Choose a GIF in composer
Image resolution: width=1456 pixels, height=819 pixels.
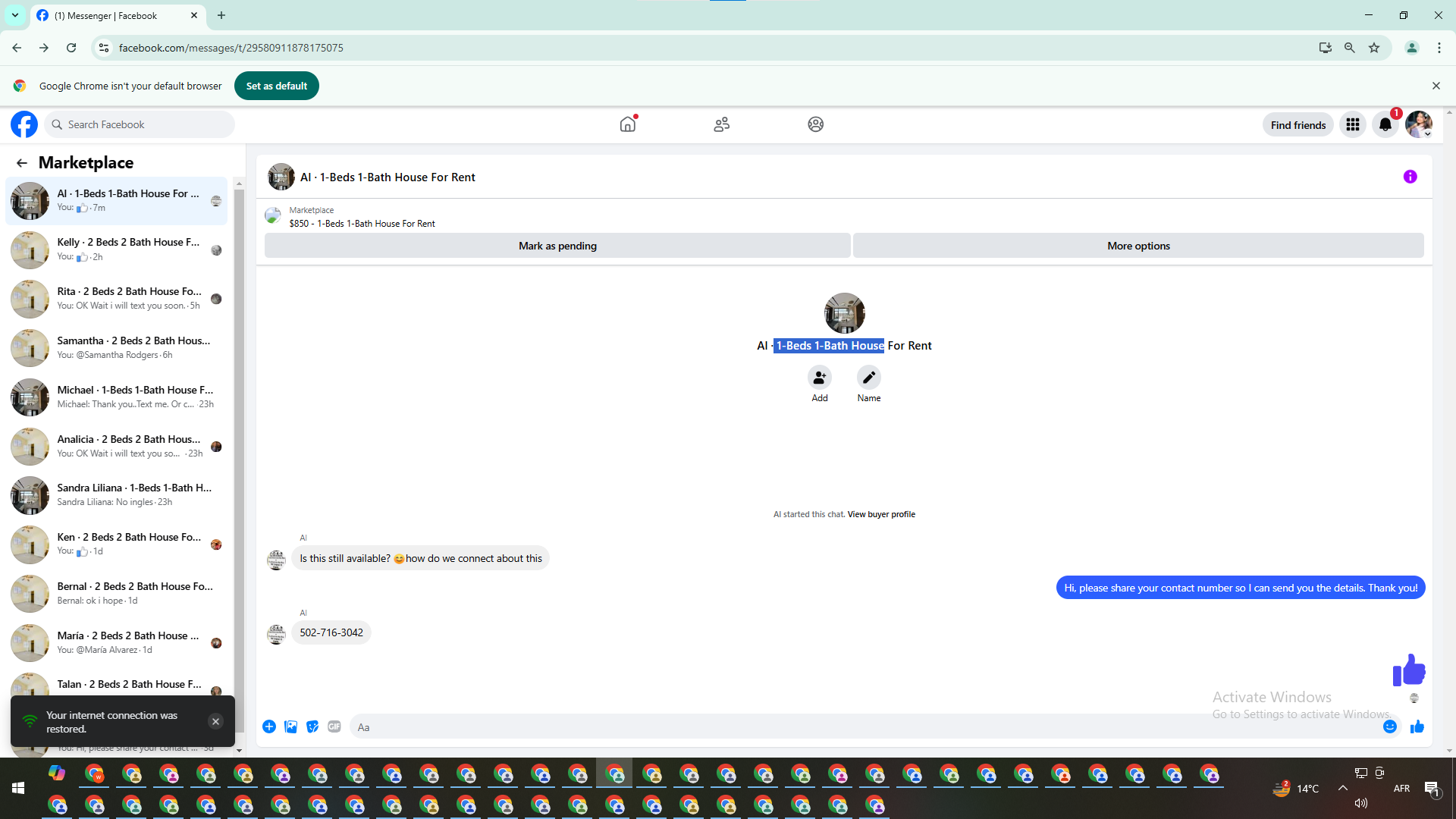pyautogui.click(x=334, y=727)
